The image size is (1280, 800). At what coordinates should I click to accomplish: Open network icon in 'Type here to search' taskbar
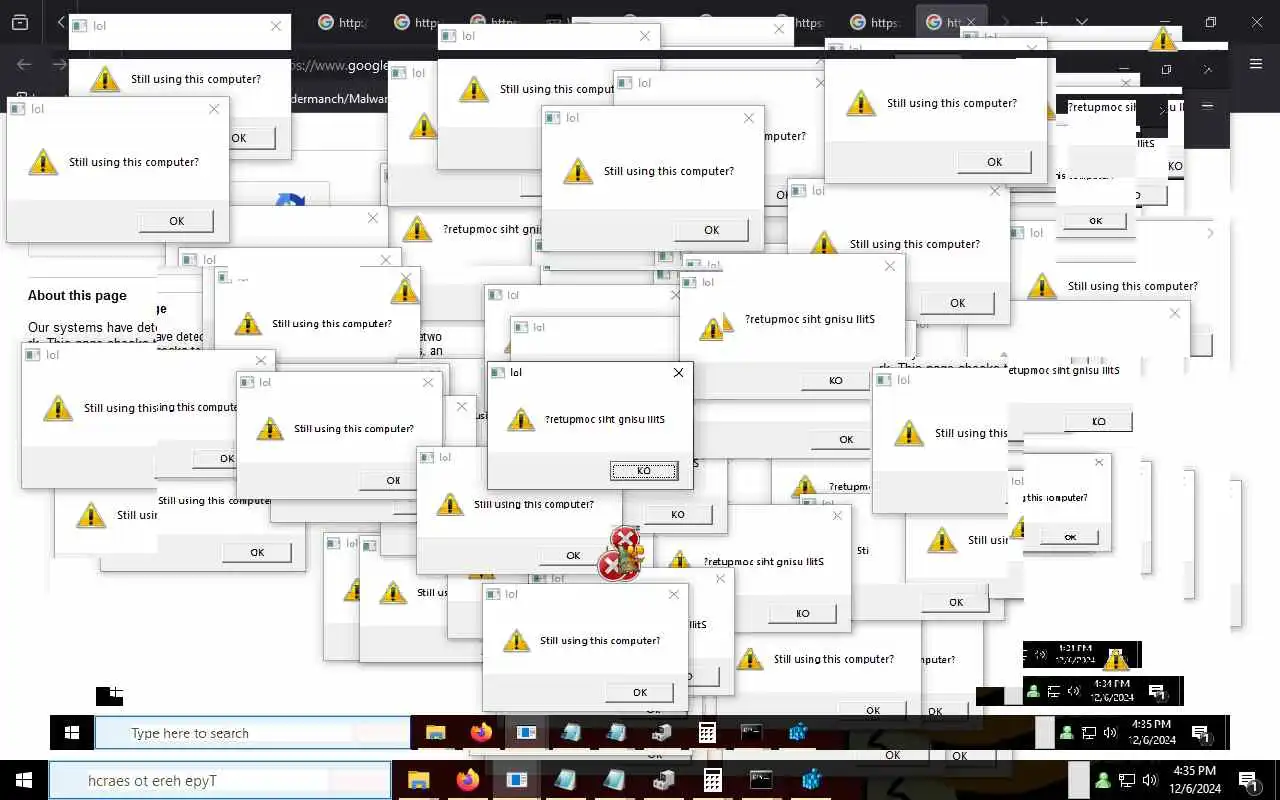point(1089,733)
